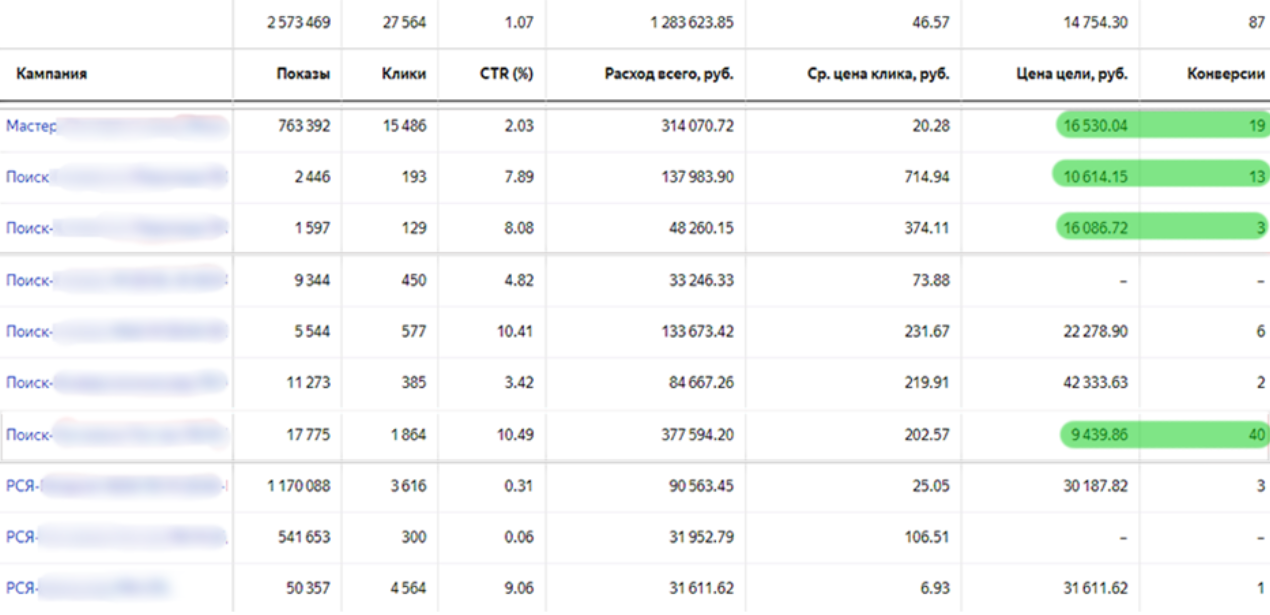Click the green-highlighted goal price 16 530.04

[x=1096, y=126]
